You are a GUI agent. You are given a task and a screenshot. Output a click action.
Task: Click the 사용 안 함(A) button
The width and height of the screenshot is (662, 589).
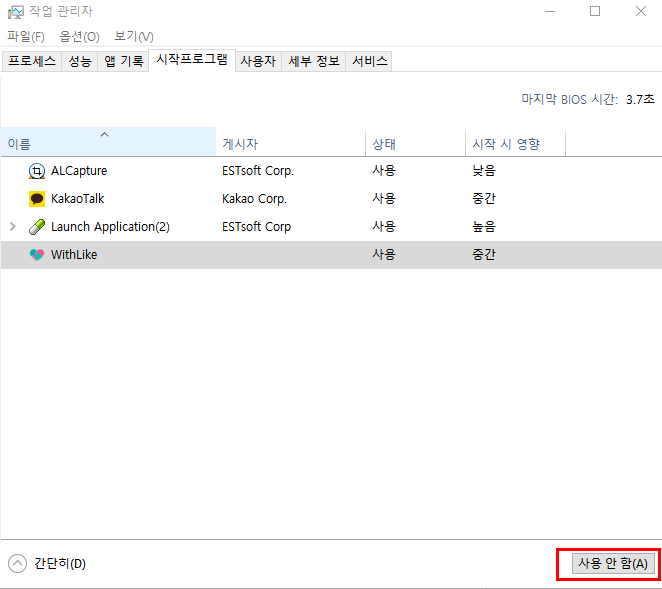click(613, 563)
